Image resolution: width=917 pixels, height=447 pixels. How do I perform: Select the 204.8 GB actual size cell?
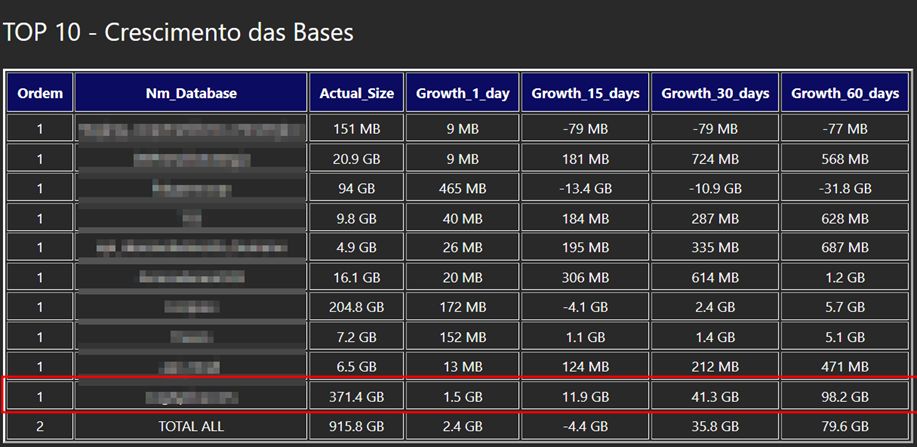[355, 307]
